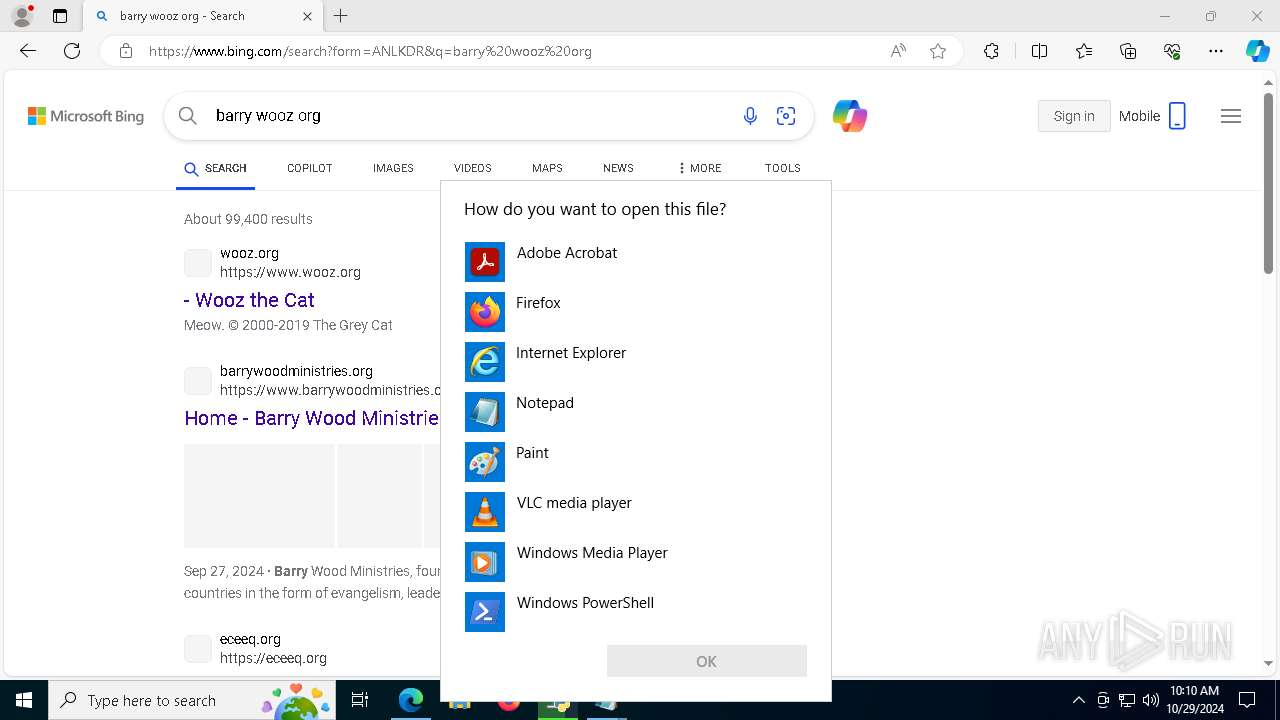1280x720 pixels.
Task: Open Edge extensions puzzle icon
Action: (991, 51)
